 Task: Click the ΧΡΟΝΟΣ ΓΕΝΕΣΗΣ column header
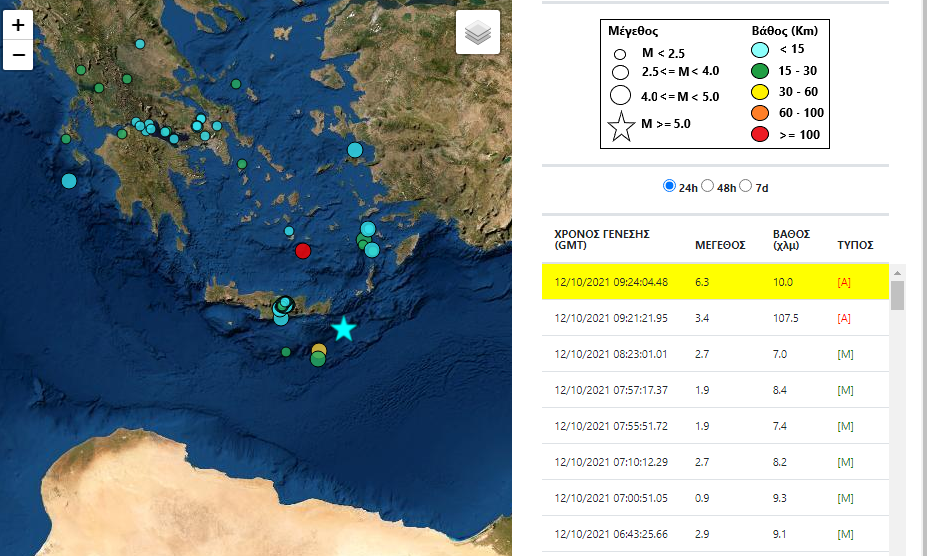tap(602, 239)
